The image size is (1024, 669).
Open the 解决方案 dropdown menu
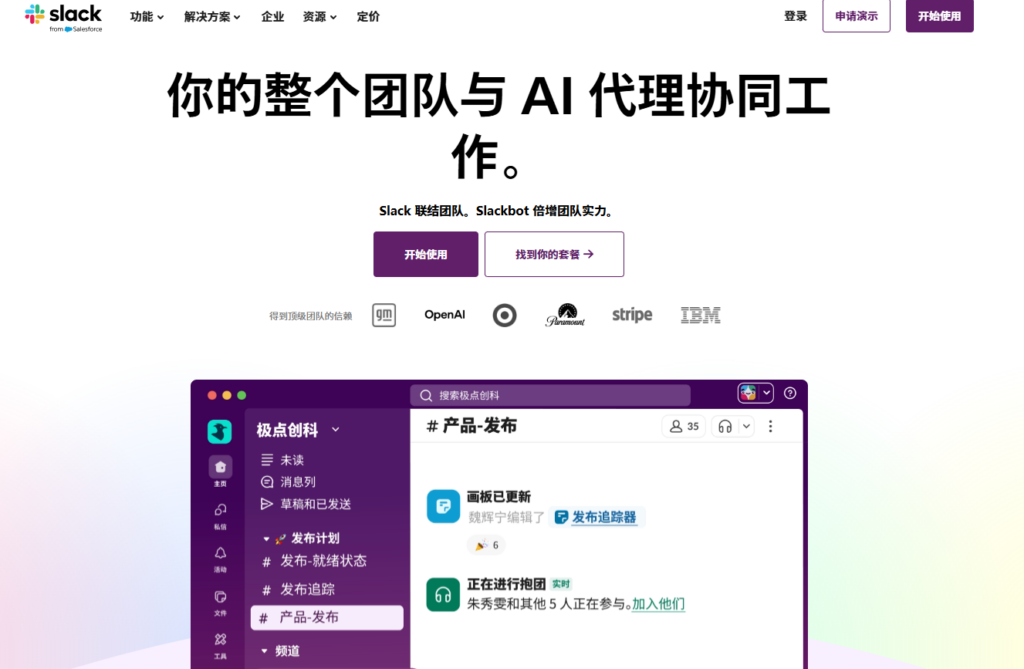coord(212,17)
